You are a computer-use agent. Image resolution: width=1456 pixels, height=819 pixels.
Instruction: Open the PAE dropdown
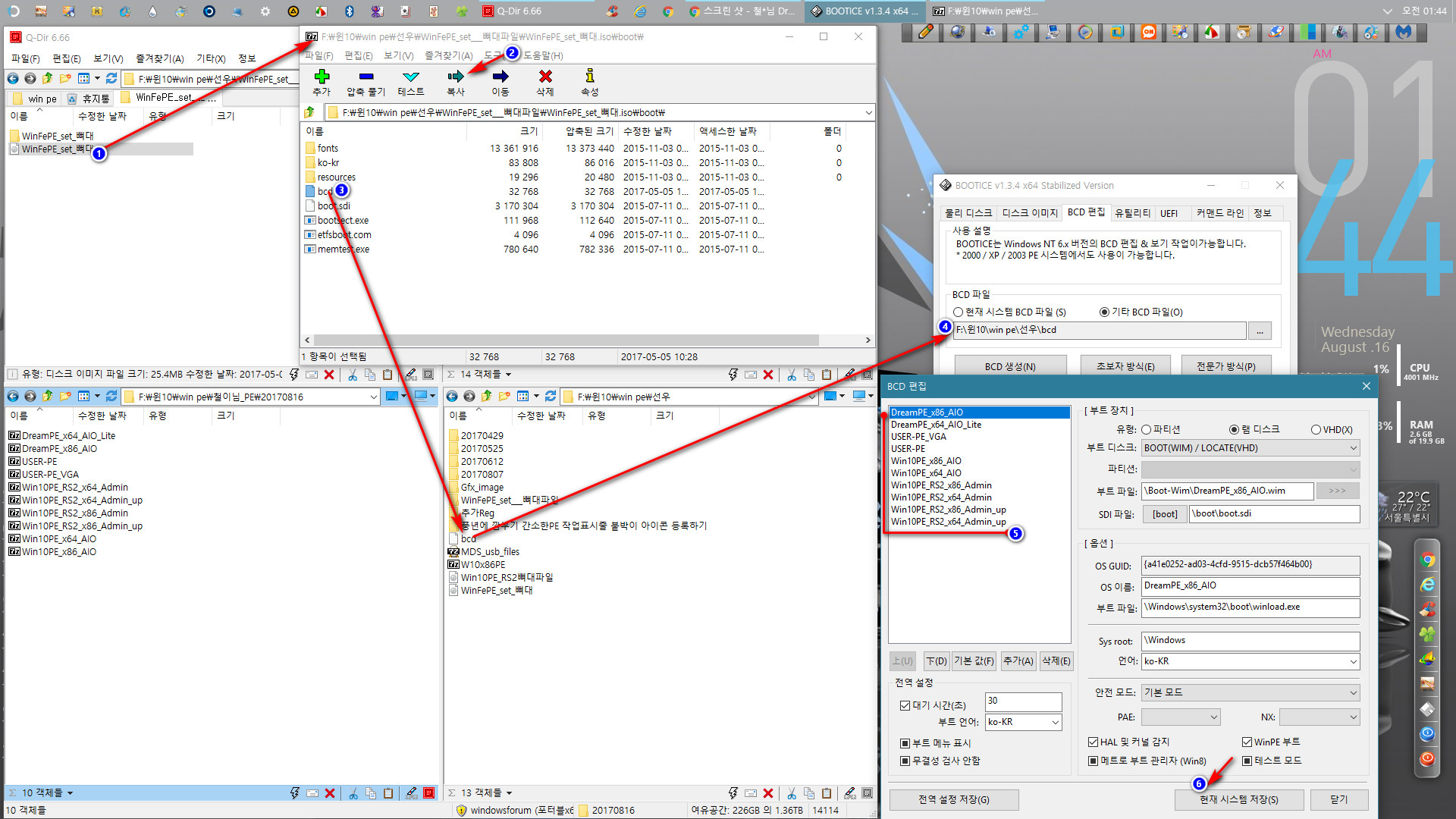pos(1181,717)
